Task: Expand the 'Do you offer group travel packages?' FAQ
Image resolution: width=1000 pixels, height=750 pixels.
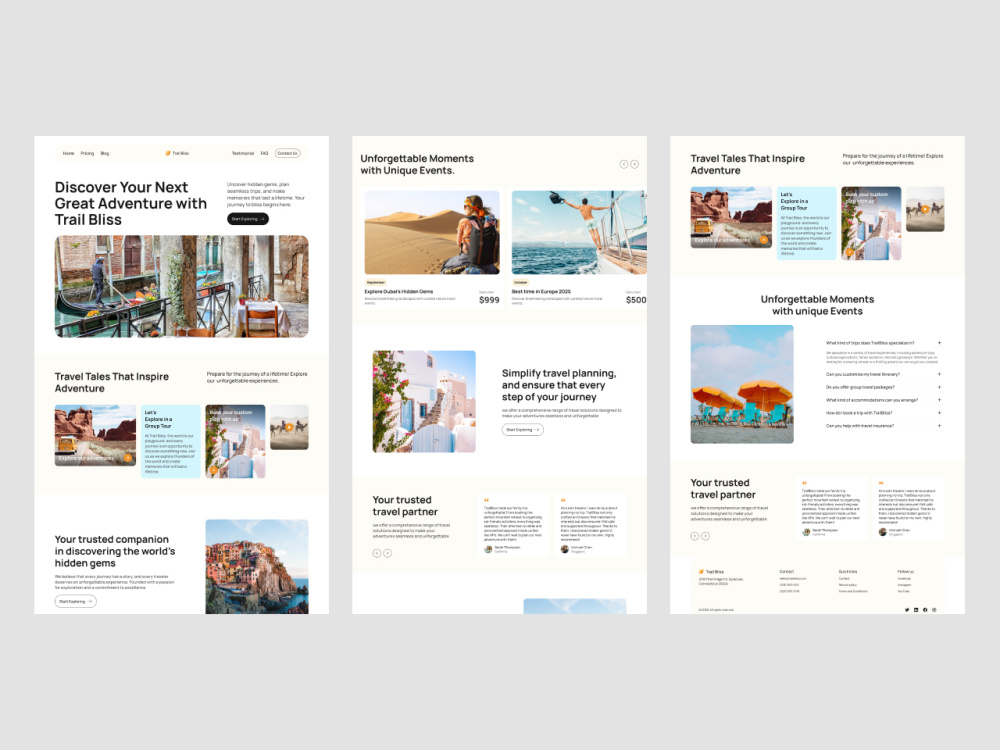Action: click(883, 387)
